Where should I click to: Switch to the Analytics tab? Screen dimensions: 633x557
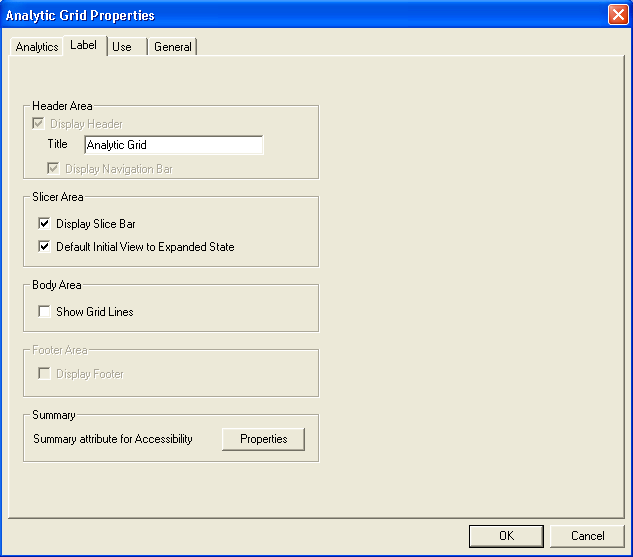(x=37, y=47)
